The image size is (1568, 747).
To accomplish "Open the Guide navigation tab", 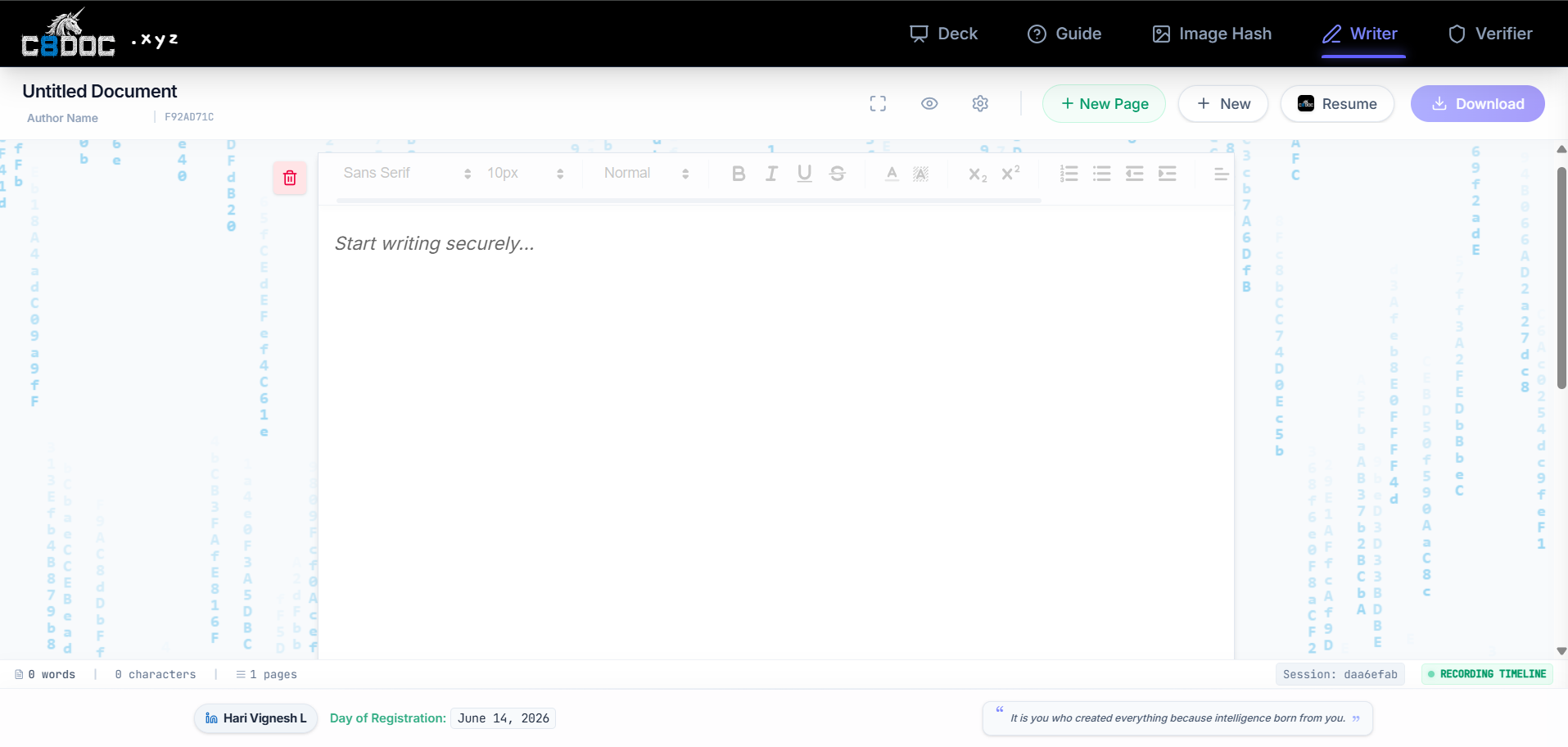I will tap(1064, 34).
